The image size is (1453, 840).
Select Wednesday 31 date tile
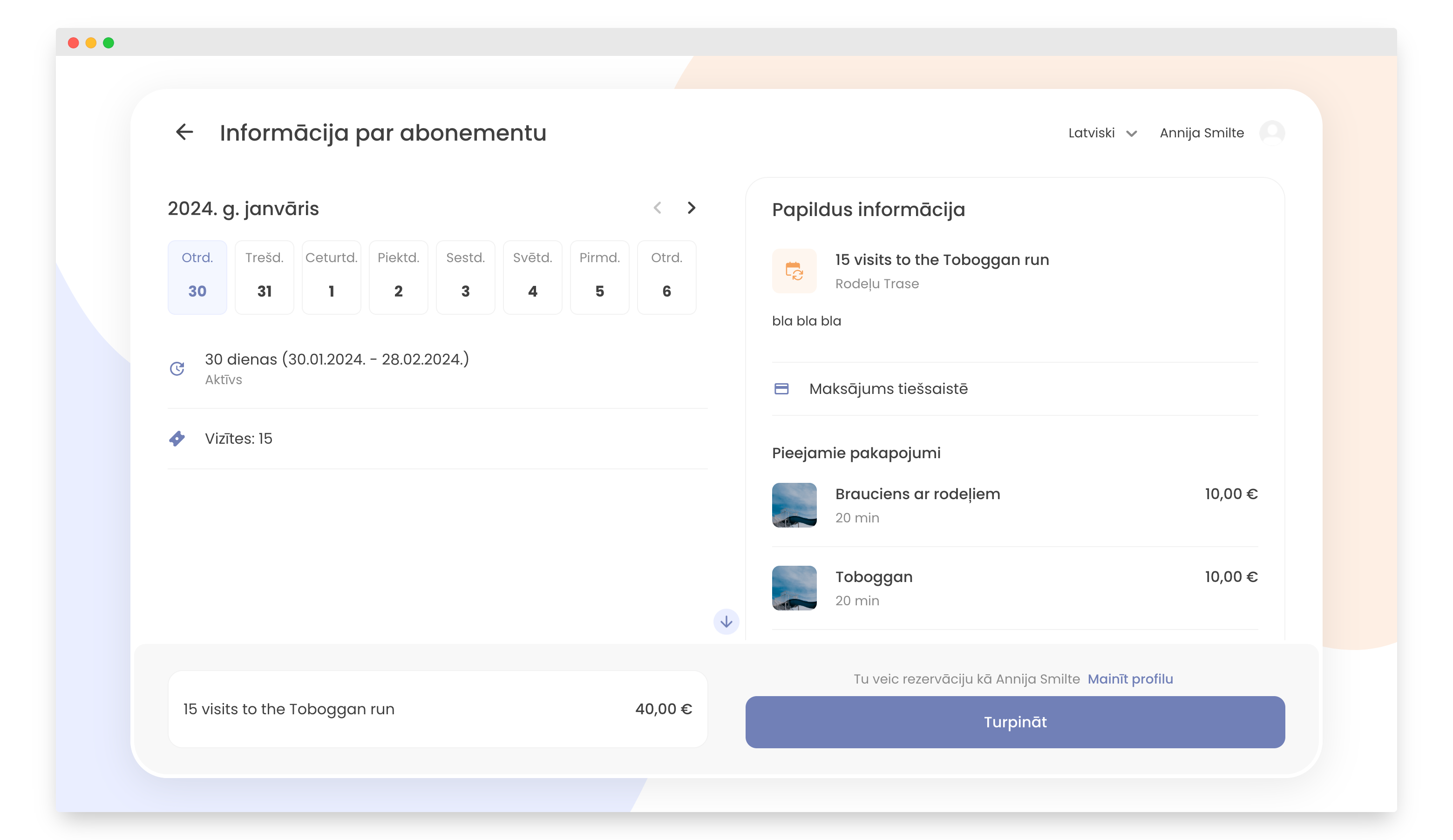coord(264,278)
